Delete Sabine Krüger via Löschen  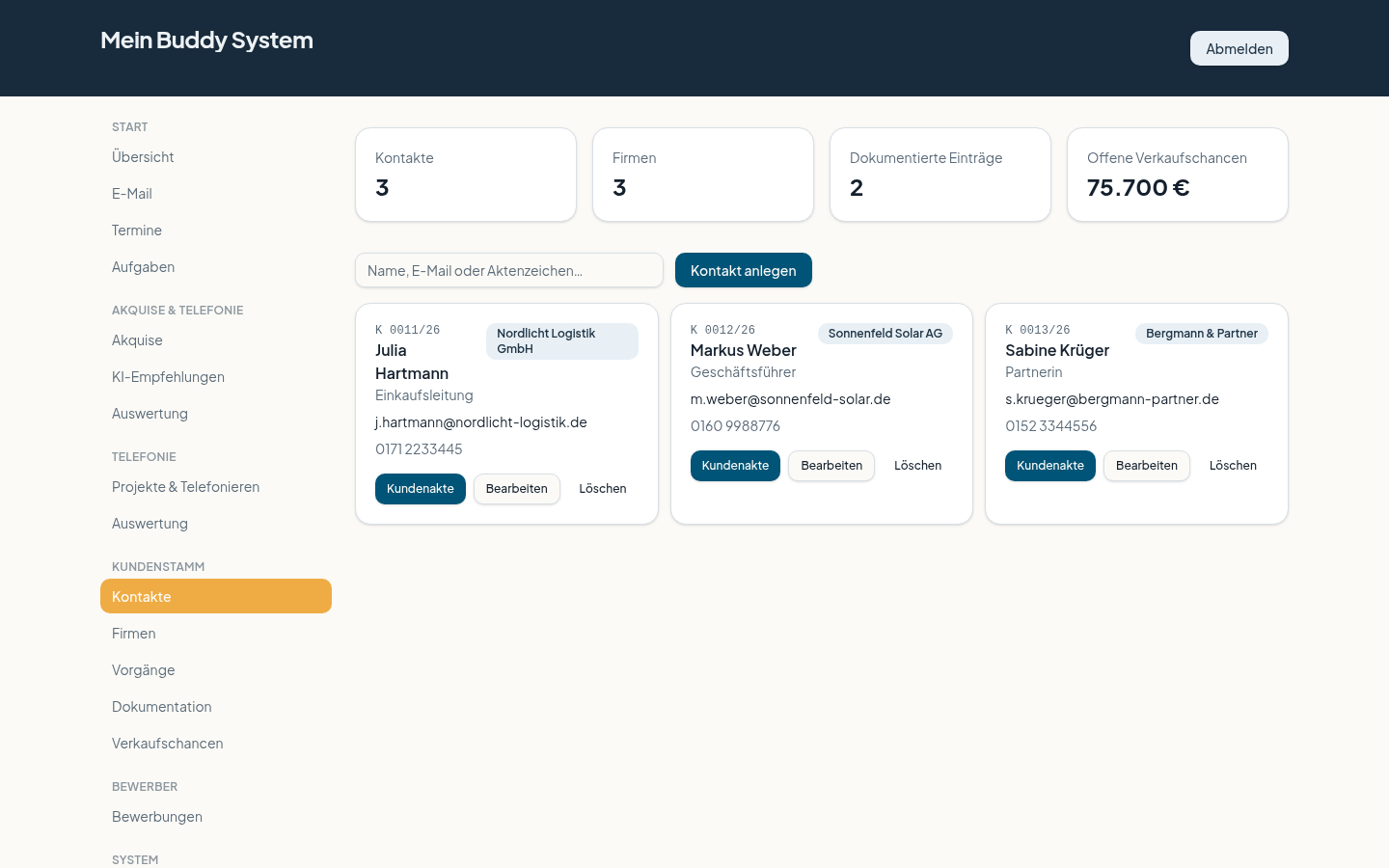point(1233,466)
